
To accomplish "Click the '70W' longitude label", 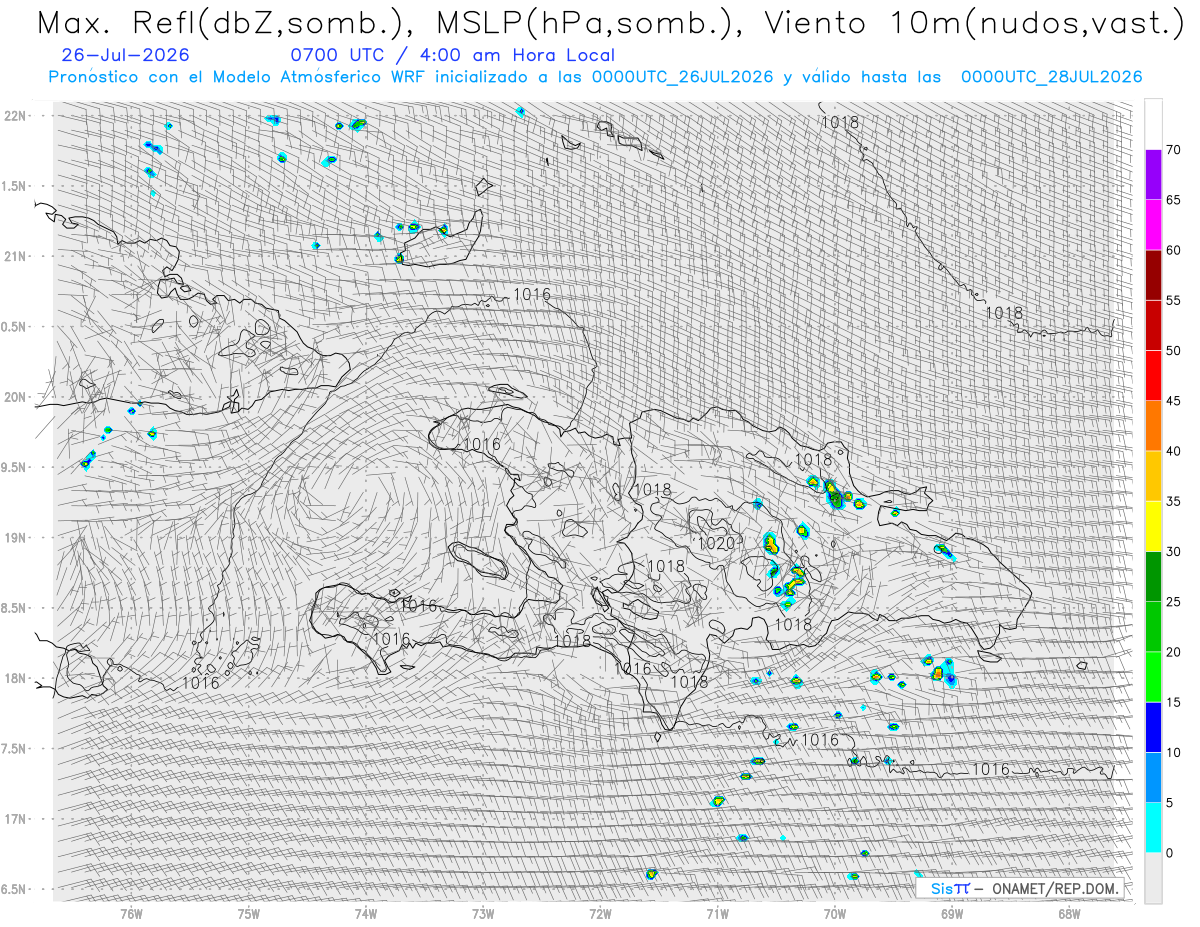I will click(x=835, y=912).
